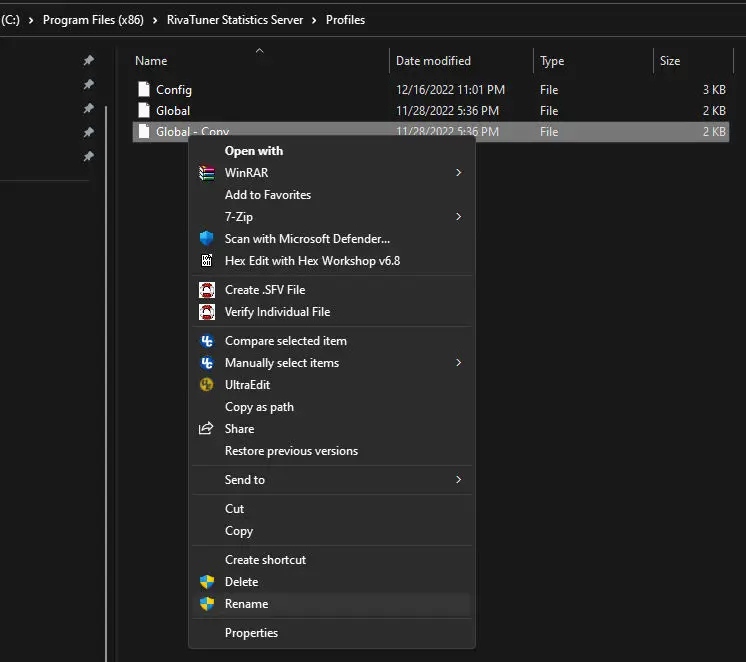Image resolution: width=746 pixels, height=662 pixels.
Task: Click breadcrumb chevron after RivaTuner Statistics Server
Action: click(x=314, y=20)
